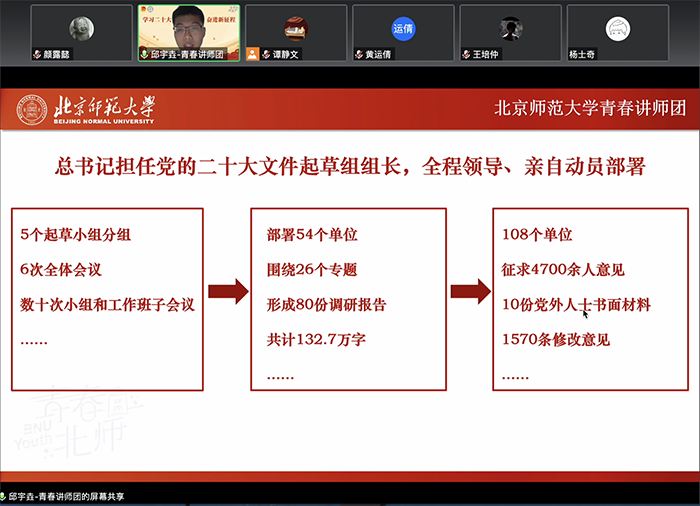Click Beijing Normal University round seal logo
Image resolution: width=700 pixels, height=506 pixels.
pyautogui.click(x=30, y=110)
